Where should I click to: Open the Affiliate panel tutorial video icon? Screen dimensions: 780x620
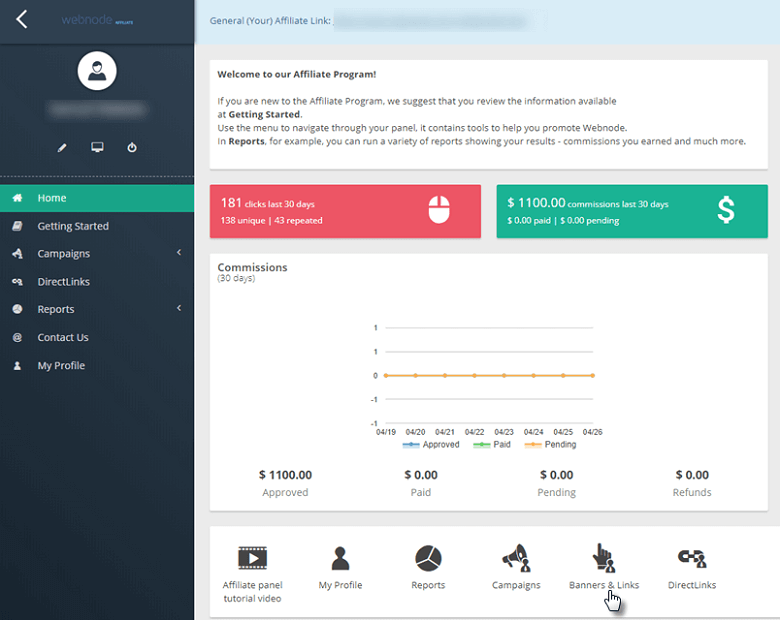(252, 558)
